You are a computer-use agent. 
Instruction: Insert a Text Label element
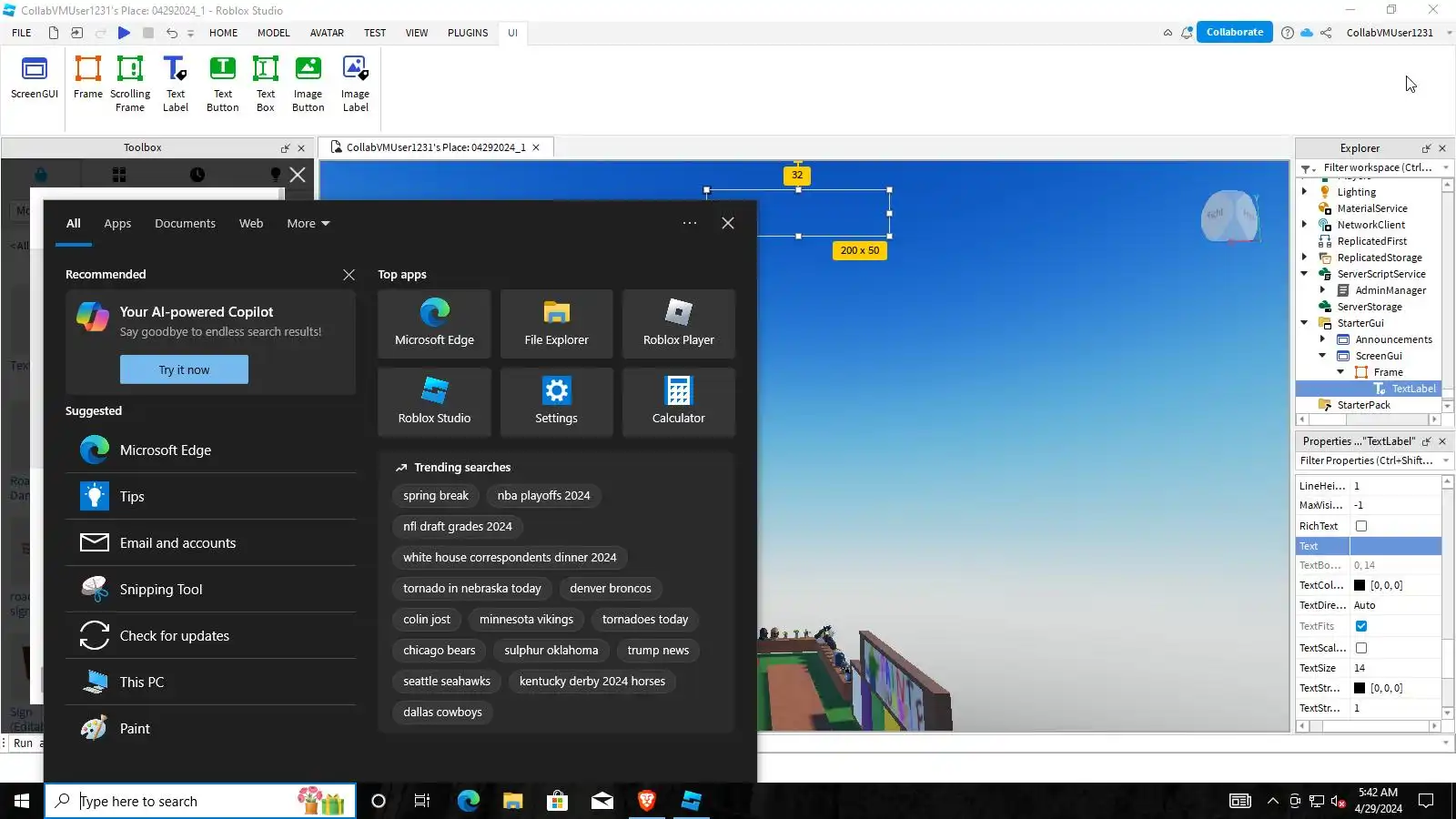tap(176, 84)
